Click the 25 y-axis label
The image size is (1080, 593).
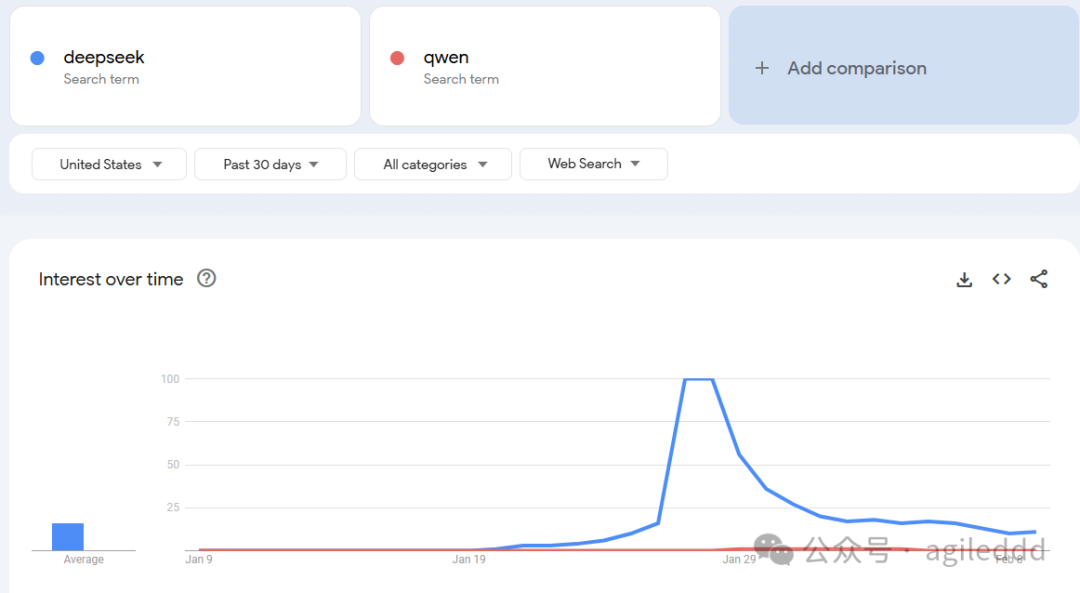[x=173, y=508]
